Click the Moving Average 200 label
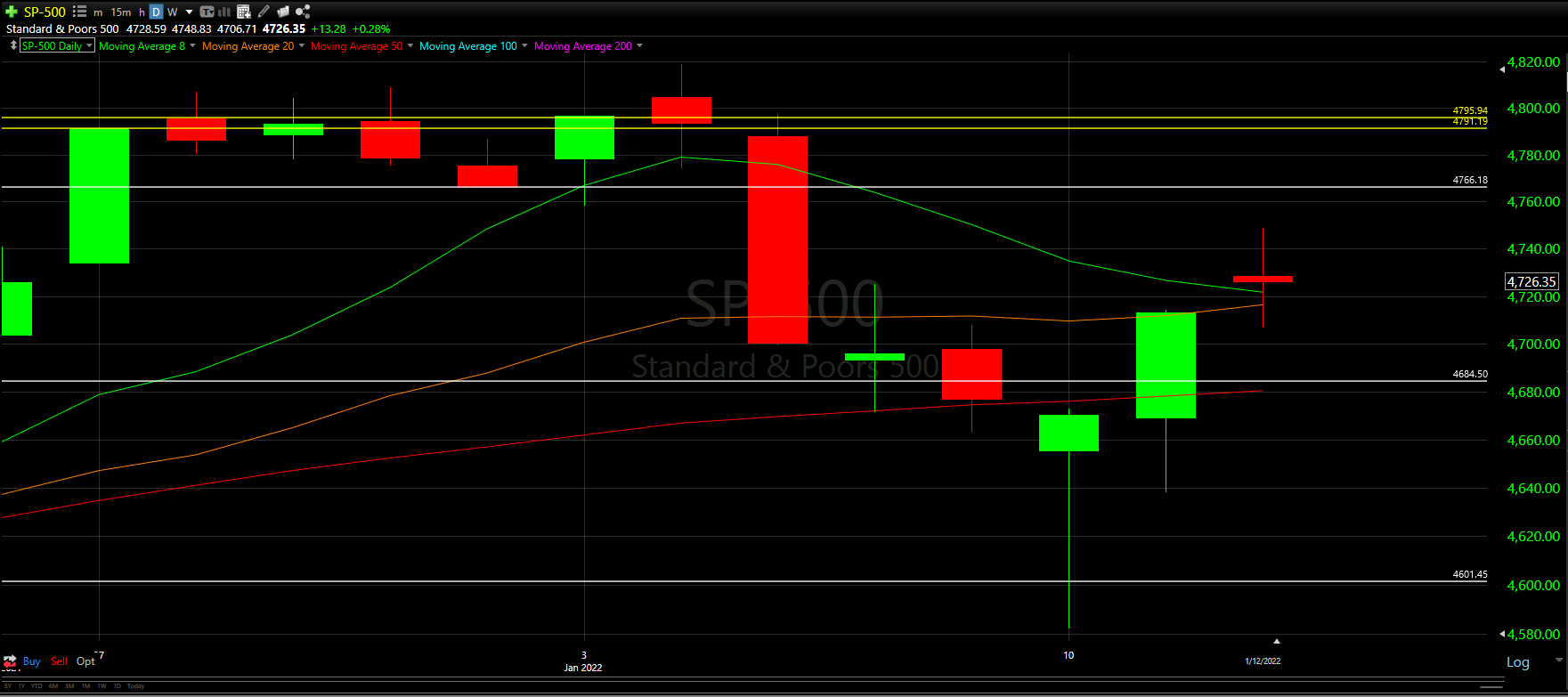This screenshot has width=1568, height=697. coord(583,46)
